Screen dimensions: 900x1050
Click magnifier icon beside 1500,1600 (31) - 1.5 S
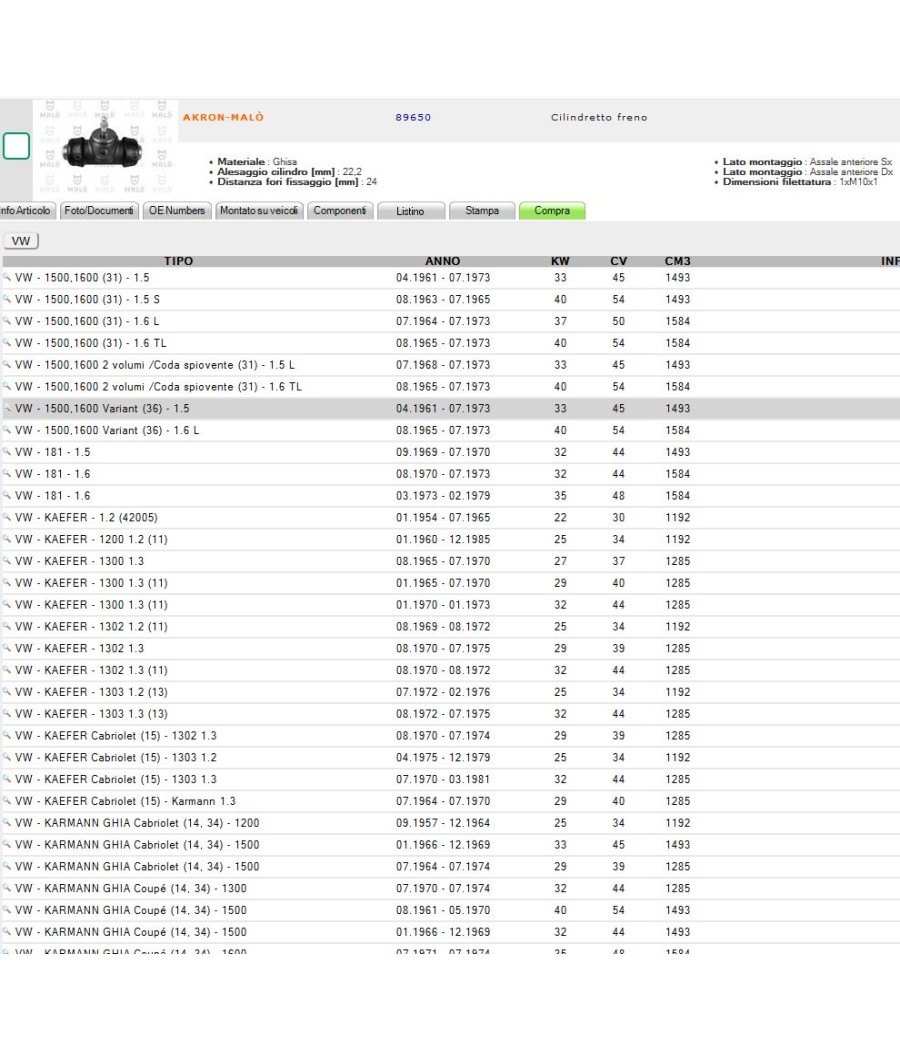[7, 299]
